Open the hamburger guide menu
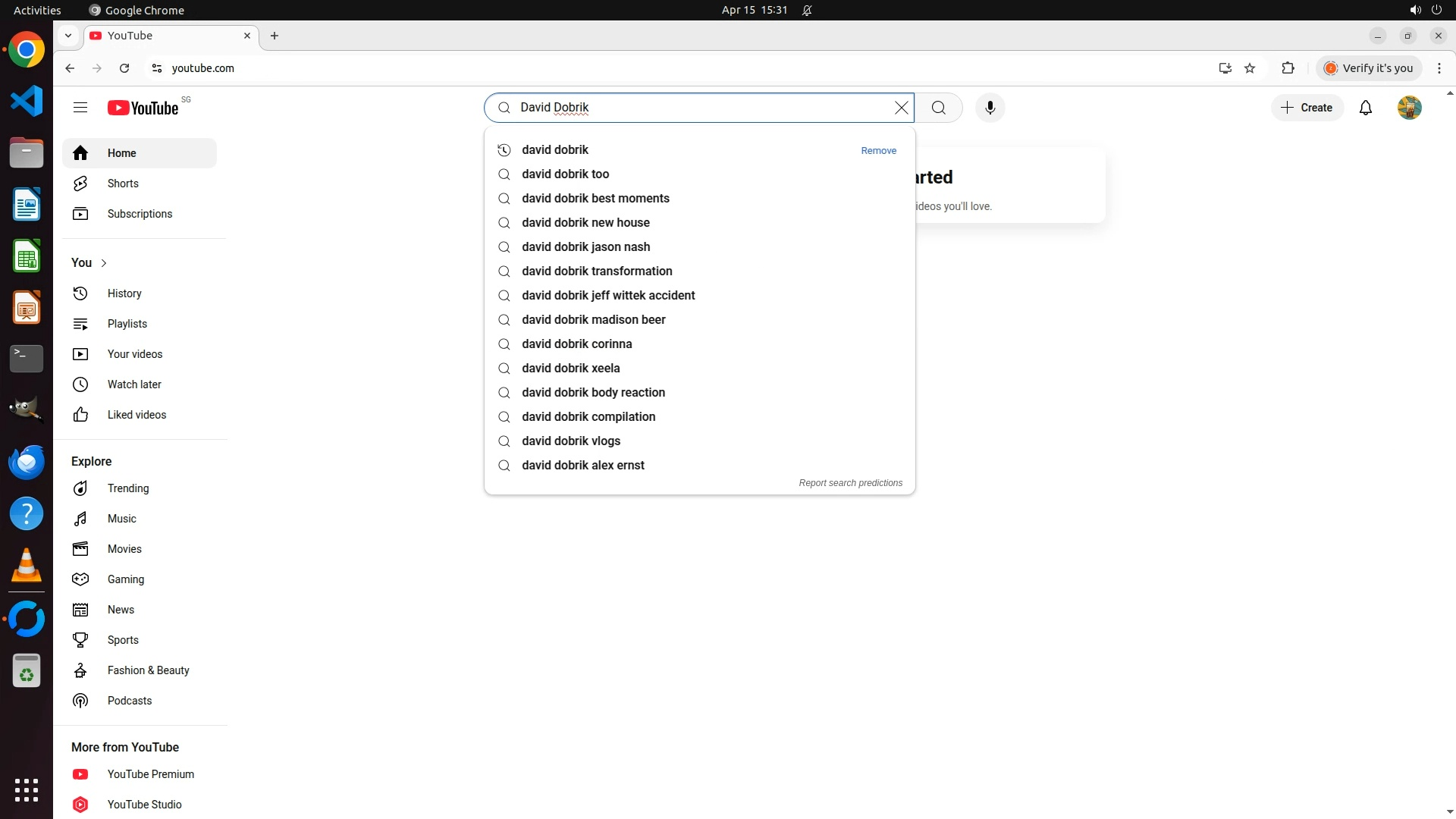Image resolution: width=1456 pixels, height=819 pixels. [80, 108]
